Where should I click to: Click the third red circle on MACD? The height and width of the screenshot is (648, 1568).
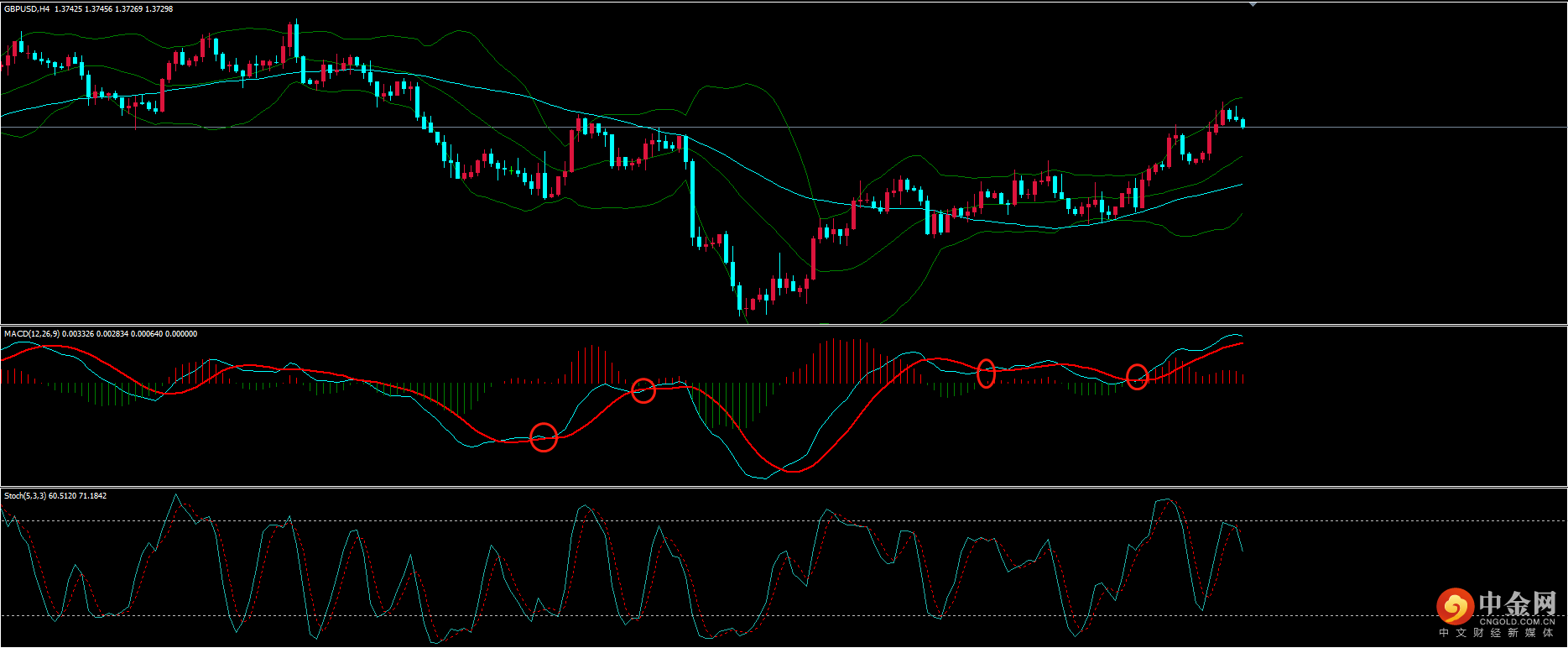click(986, 373)
